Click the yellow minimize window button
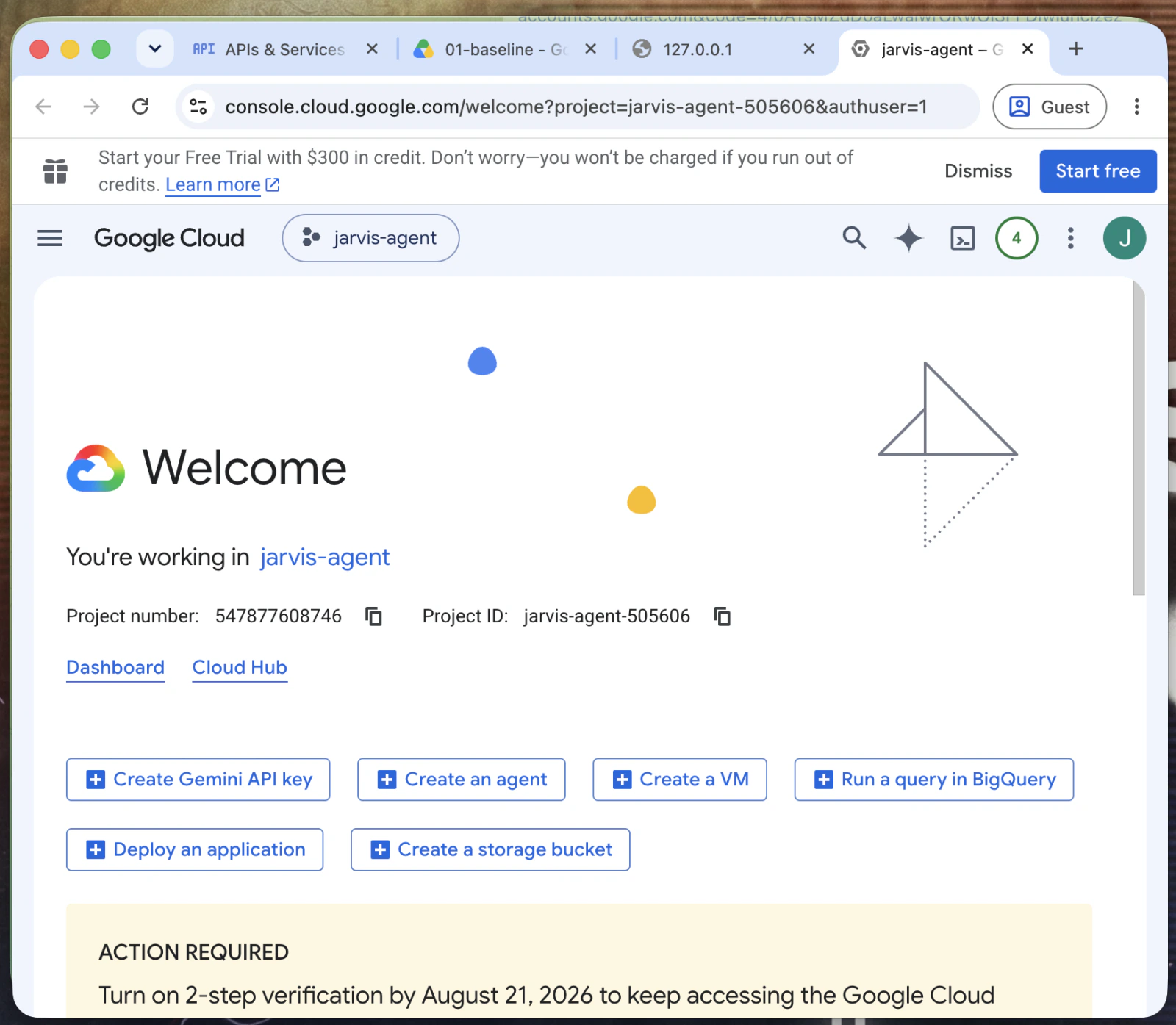The width and height of the screenshot is (1176, 1025). point(70,49)
